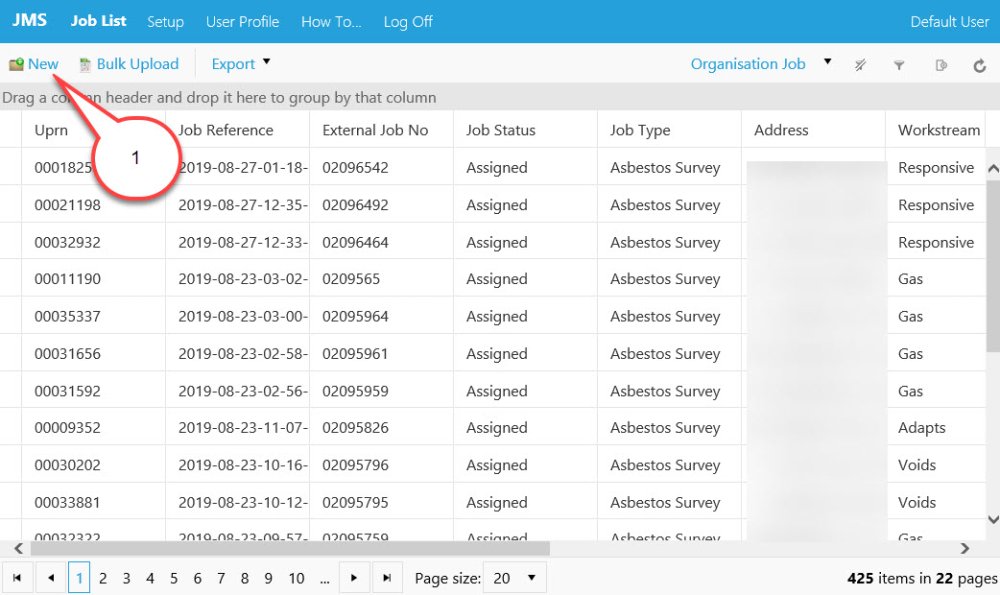
Task: Select Uprn cell 00035337
Action: coord(68,316)
